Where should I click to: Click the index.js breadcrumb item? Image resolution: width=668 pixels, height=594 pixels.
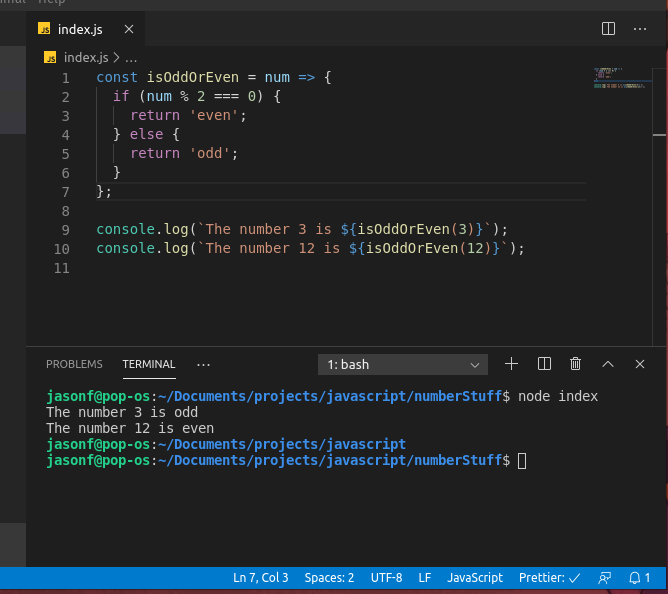[x=84, y=58]
